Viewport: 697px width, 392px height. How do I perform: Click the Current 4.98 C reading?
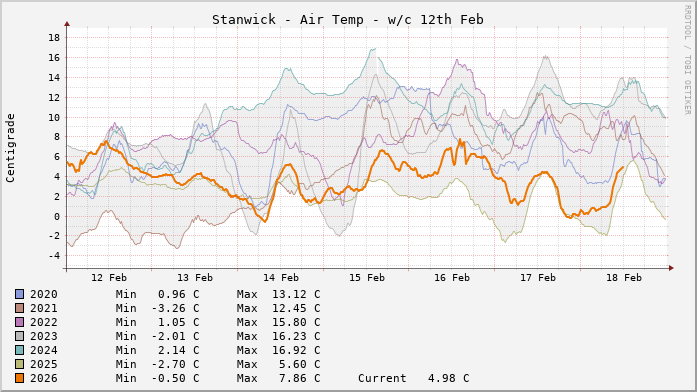click(413, 378)
